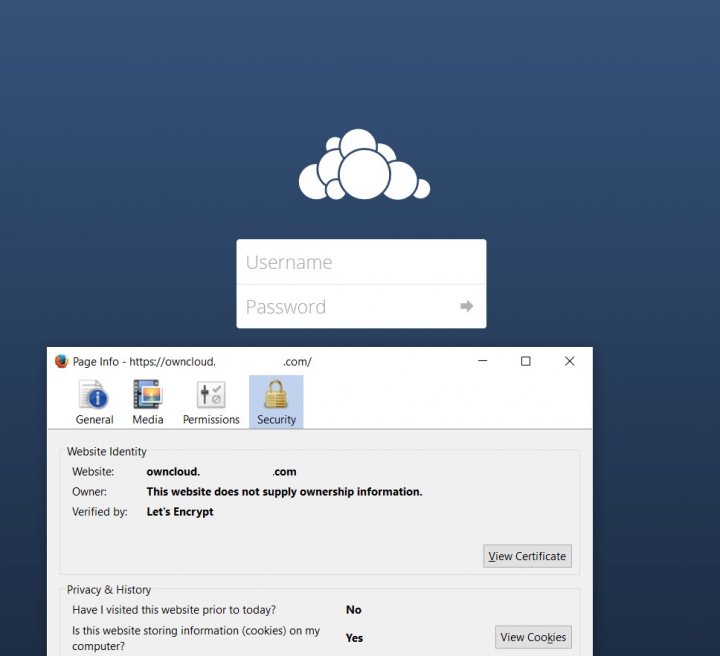Screen dimensions: 720x656
Task: Submit login with the arrow icon
Action: (467, 306)
